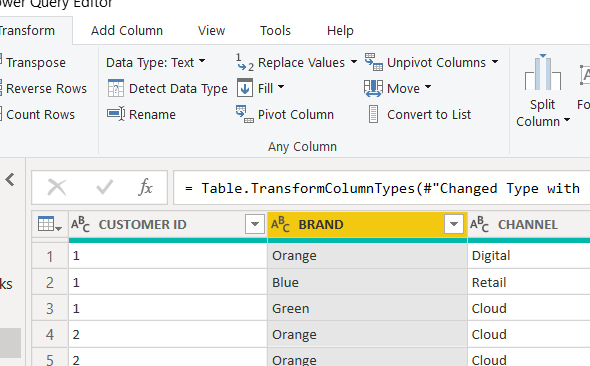Click the Reverse Rows button
590x366 pixels.
[x=44, y=88]
